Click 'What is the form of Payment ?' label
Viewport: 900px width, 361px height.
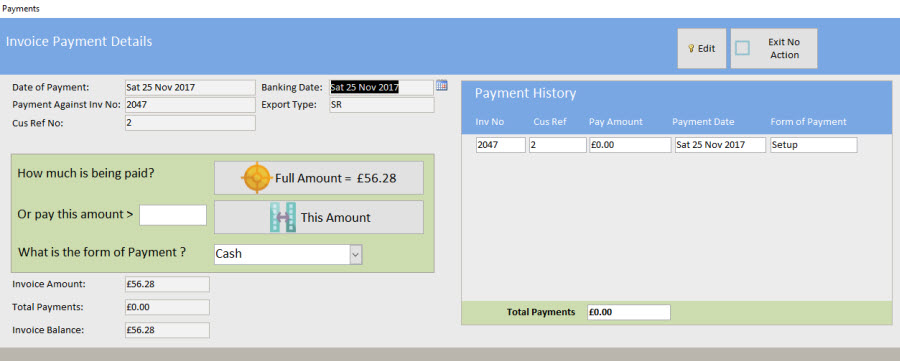click(102, 252)
